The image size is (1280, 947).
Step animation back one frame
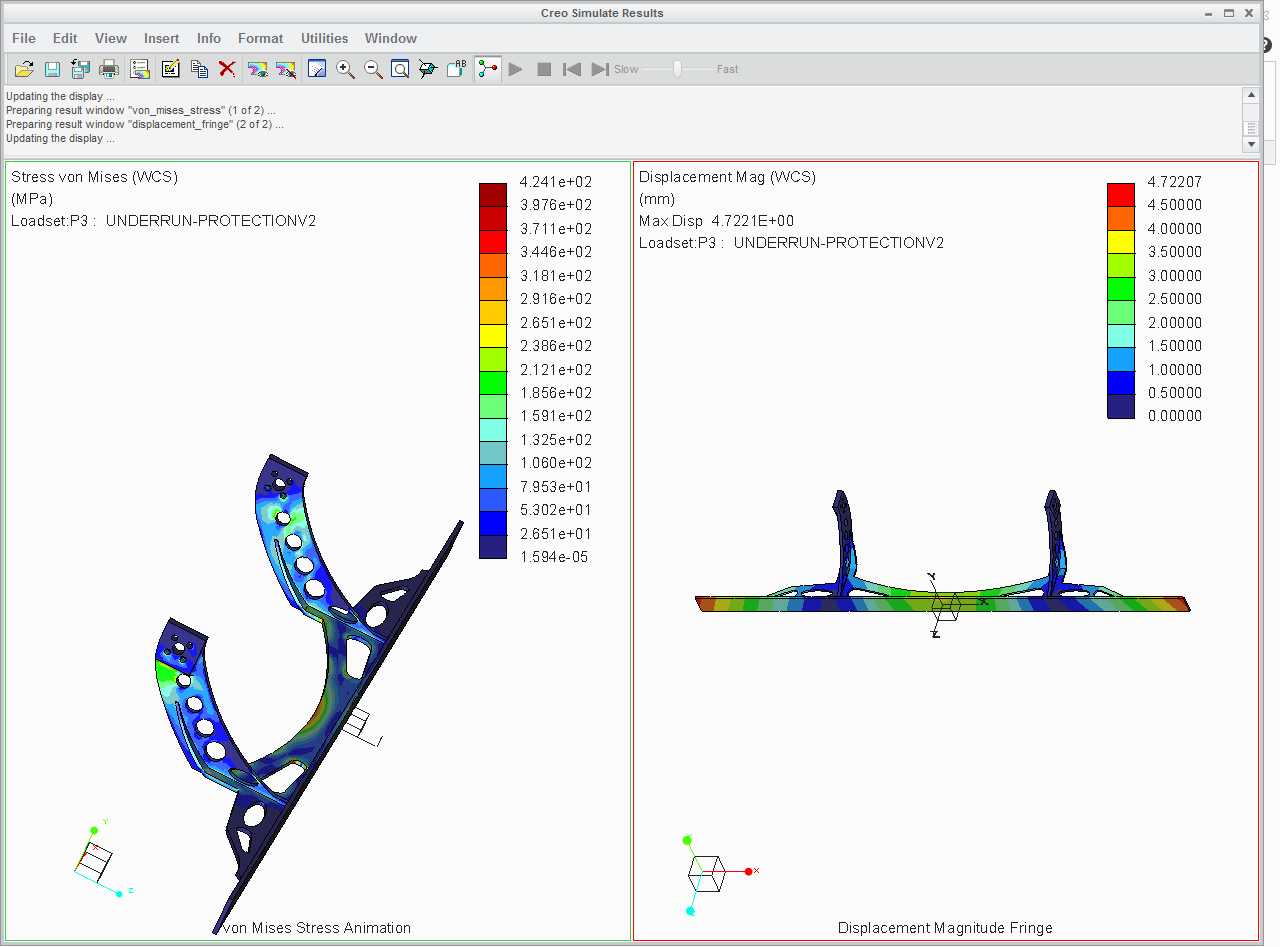point(572,69)
